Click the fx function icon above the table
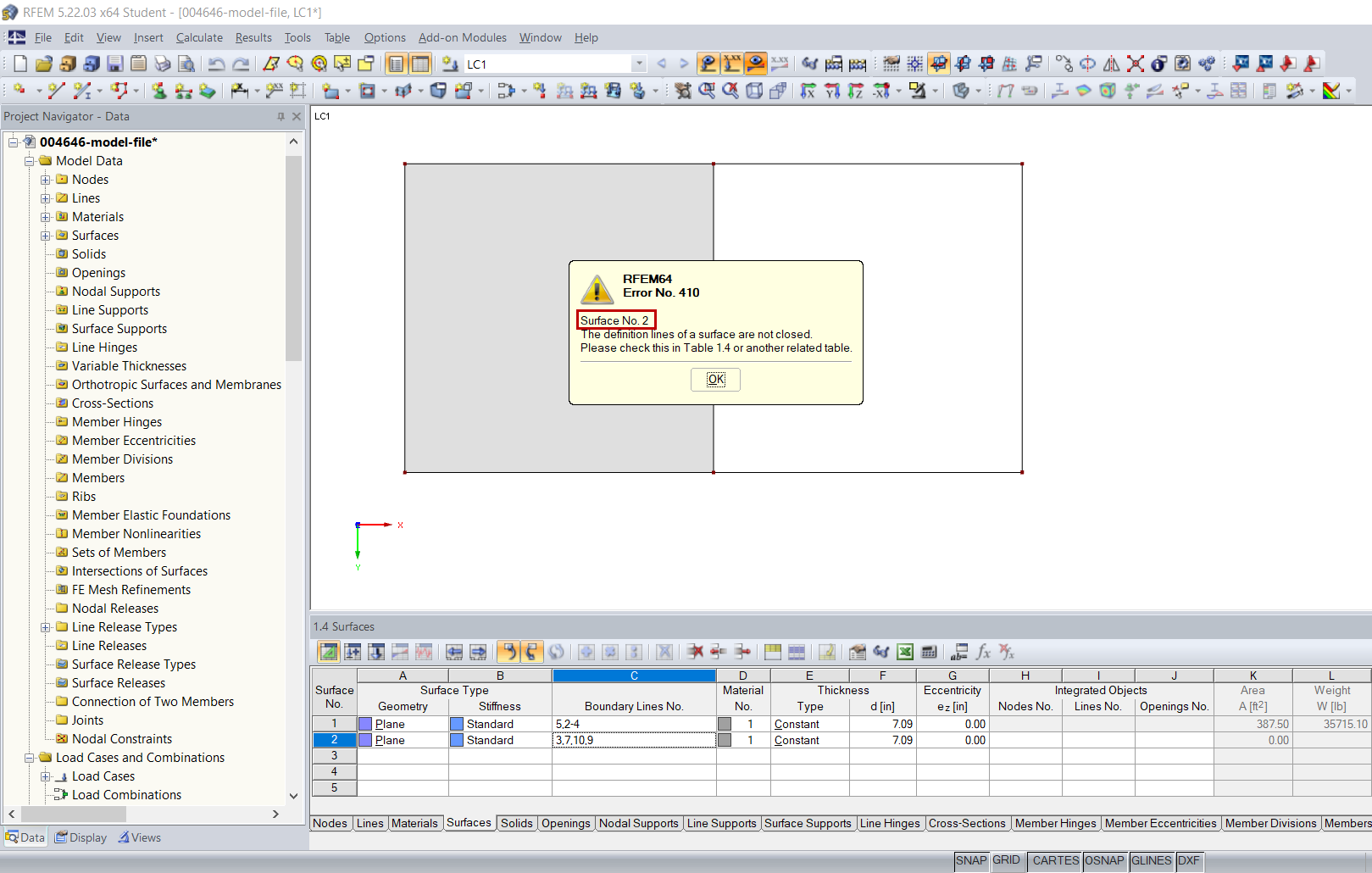 [983, 652]
